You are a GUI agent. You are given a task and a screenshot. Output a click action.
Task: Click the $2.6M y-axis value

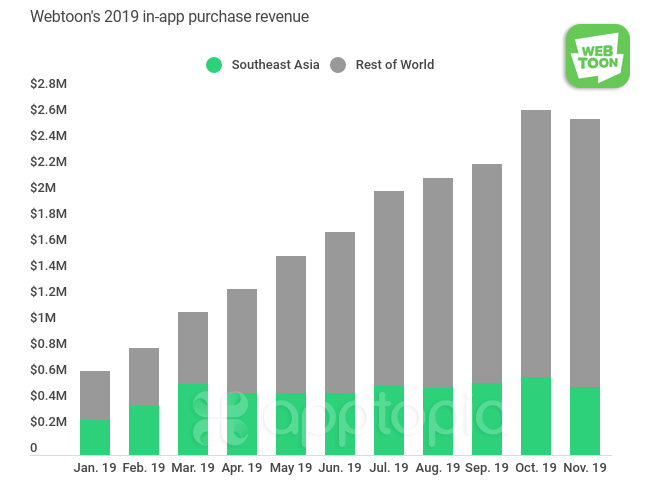pos(49,110)
